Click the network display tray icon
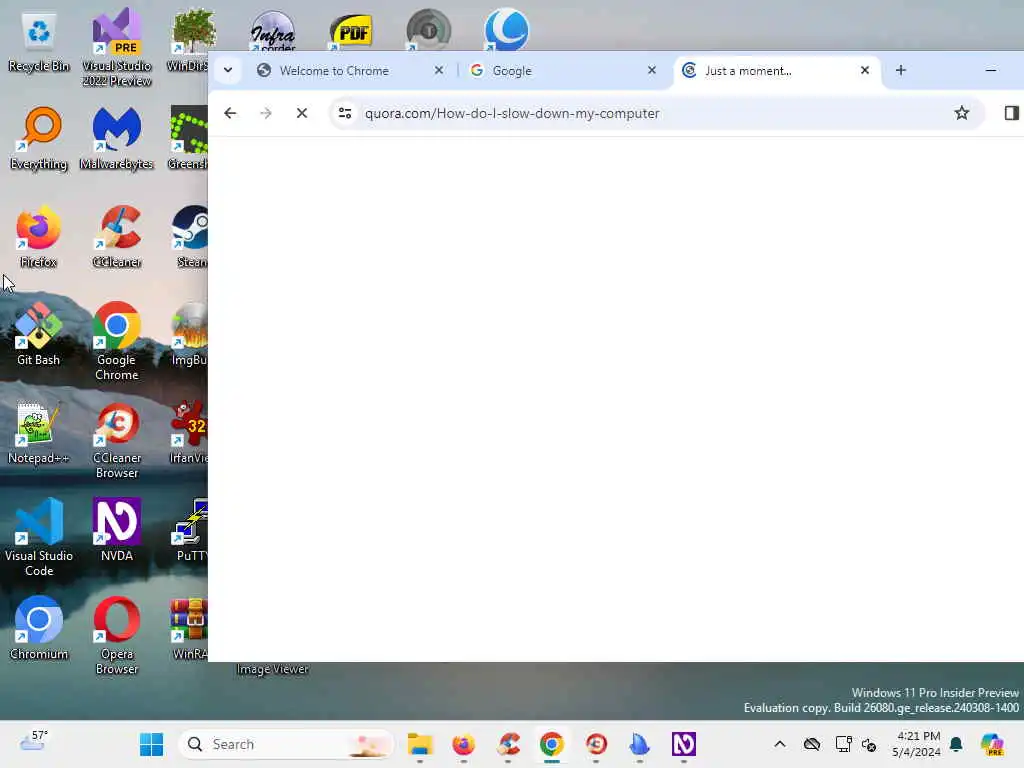 tap(843, 744)
